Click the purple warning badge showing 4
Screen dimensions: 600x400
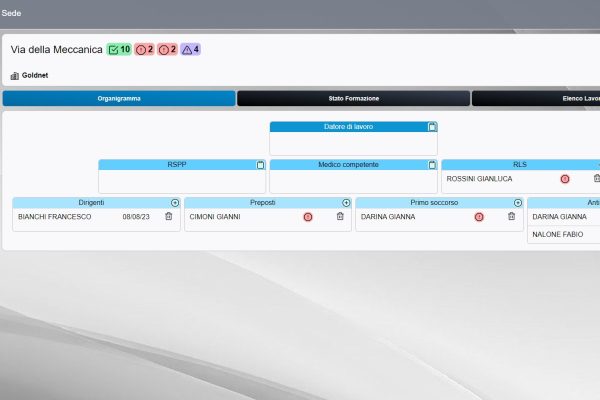coord(190,49)
